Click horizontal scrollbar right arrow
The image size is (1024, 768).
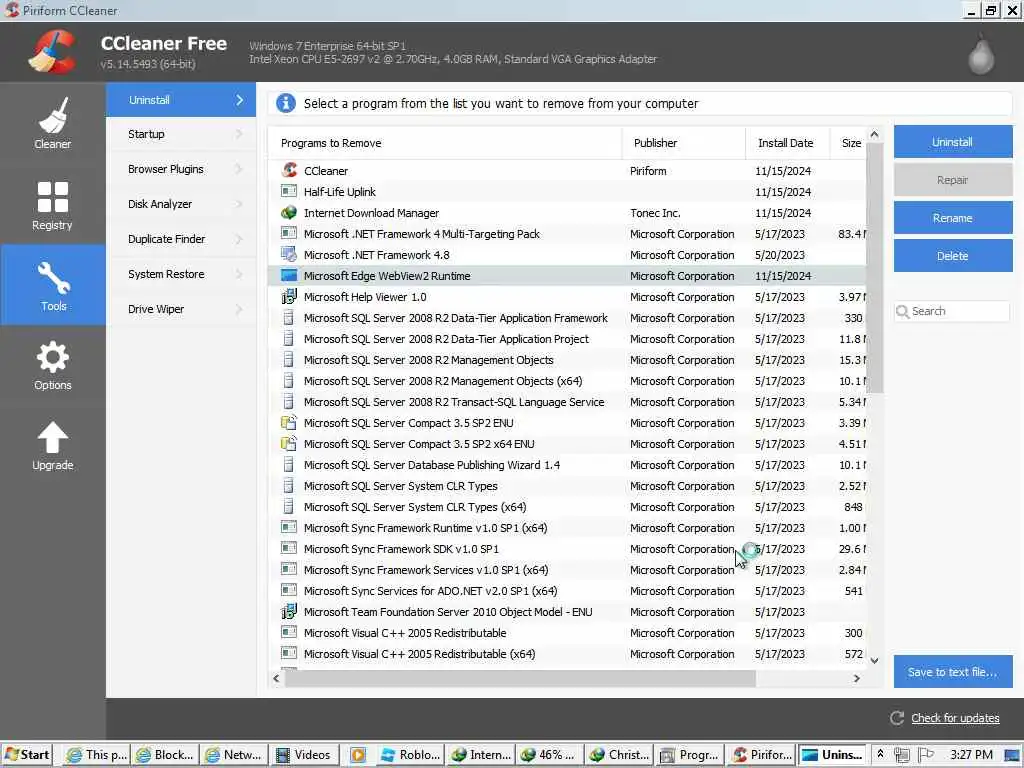pyautogui.click(x=857, y=679)
